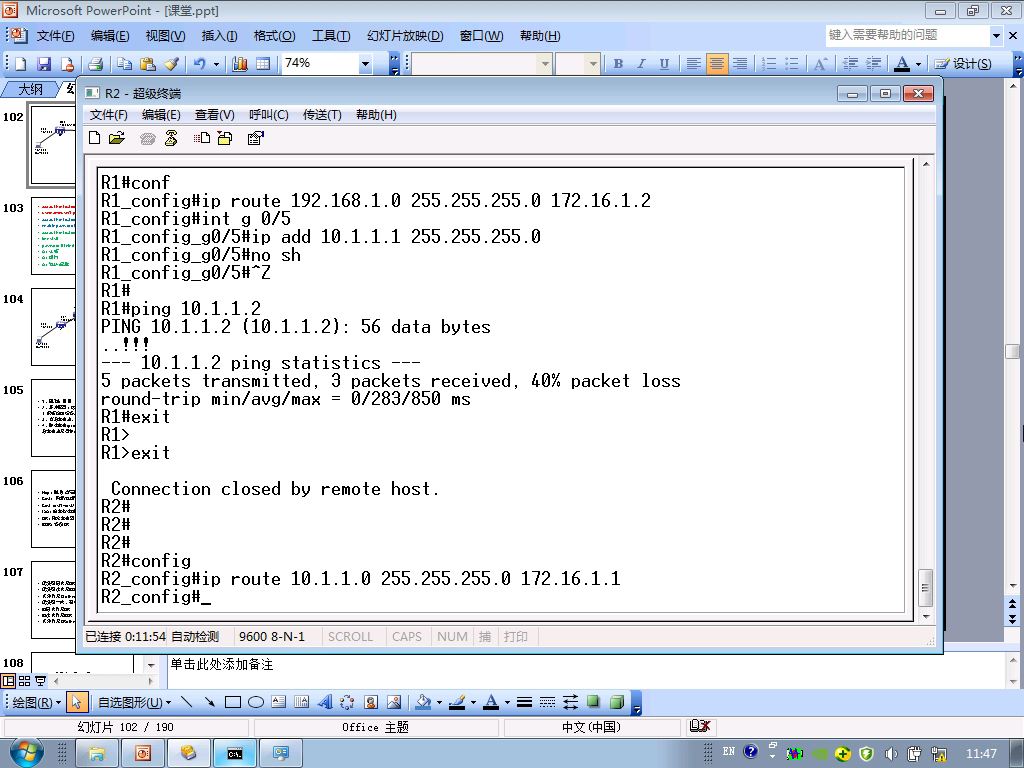Click Insert Picture icon in drawing toolbar

click(x=394, y=702)
